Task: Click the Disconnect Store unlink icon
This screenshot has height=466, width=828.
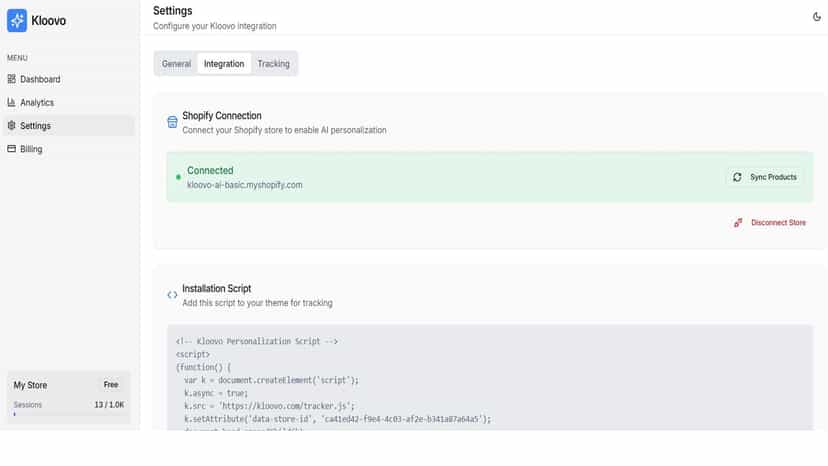Action: (738, 223)
